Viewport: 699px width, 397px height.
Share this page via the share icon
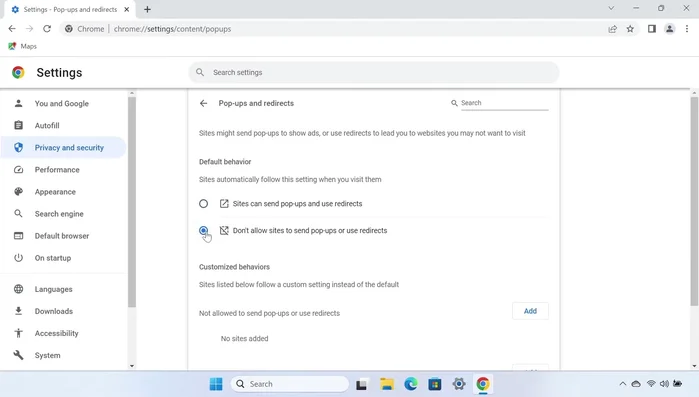pyautogui.click(x=613, y=29)
